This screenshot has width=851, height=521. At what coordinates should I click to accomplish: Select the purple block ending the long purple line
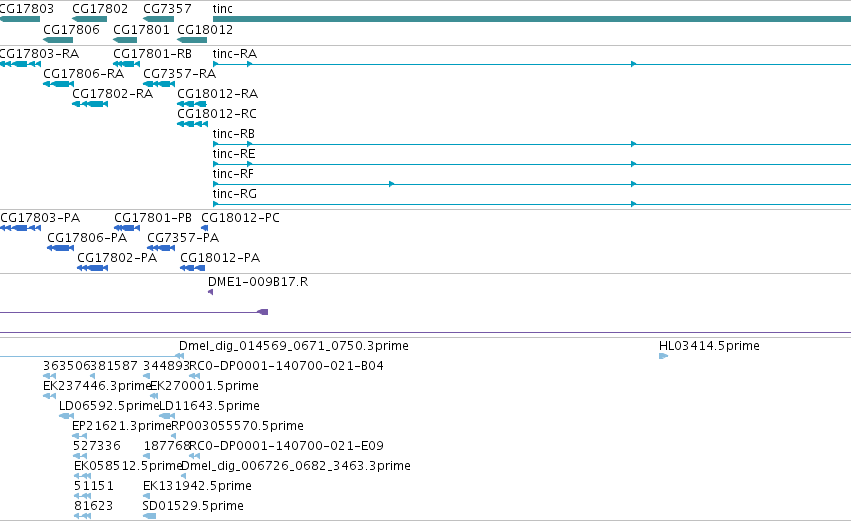click(x=263, y=312)
